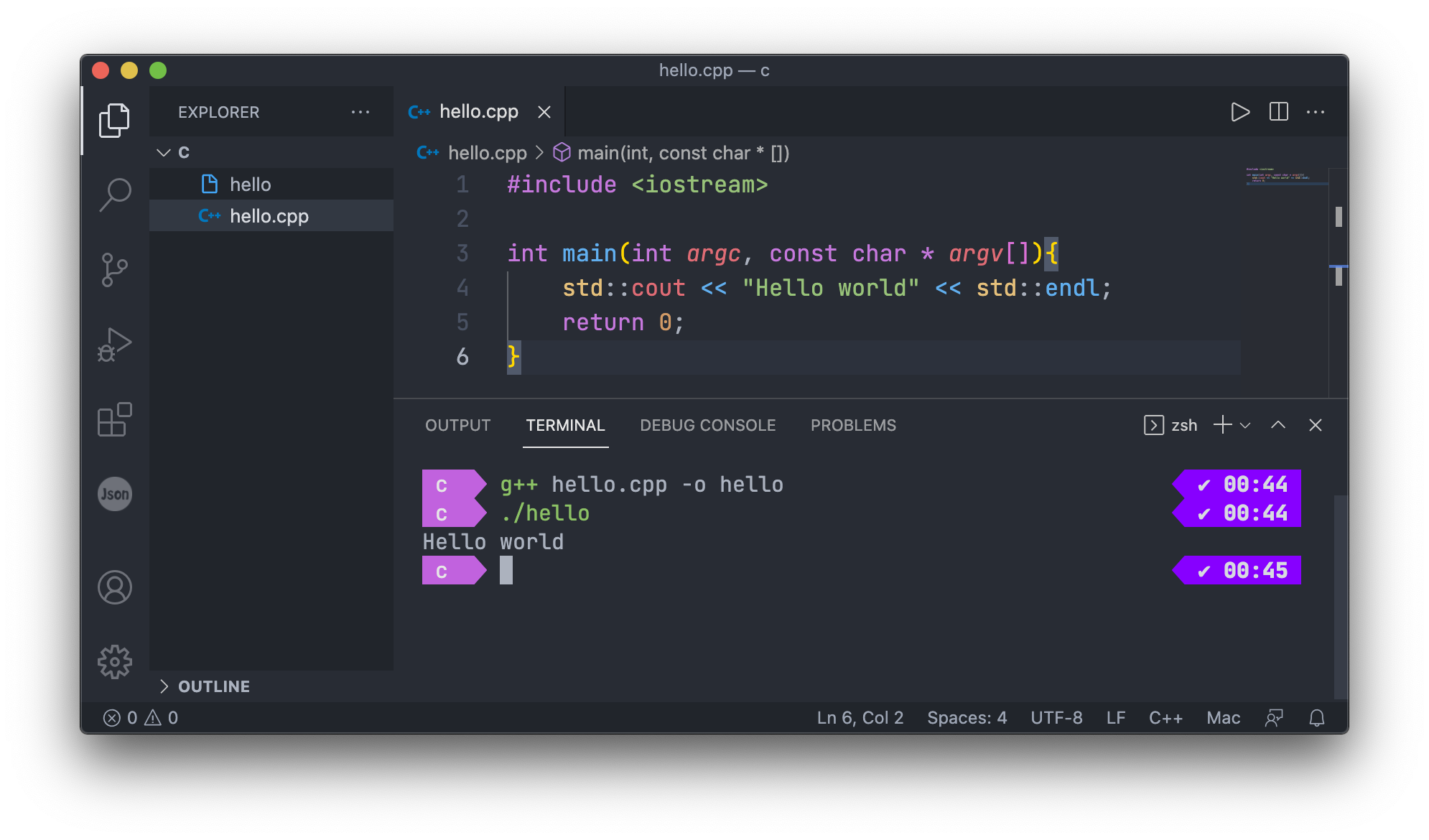Click the editor minimap preview

[x=1285, y=177]
